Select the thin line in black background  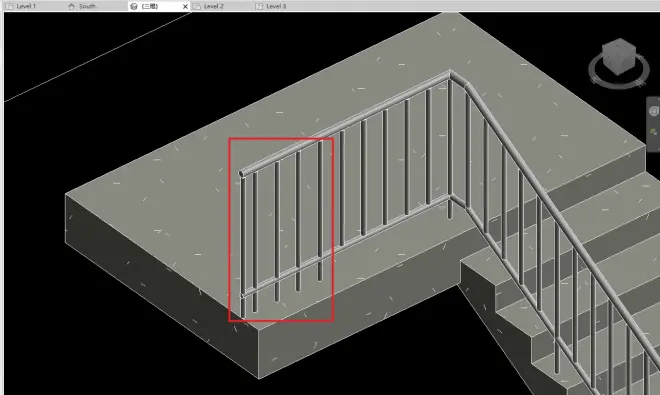pos(98,57)
